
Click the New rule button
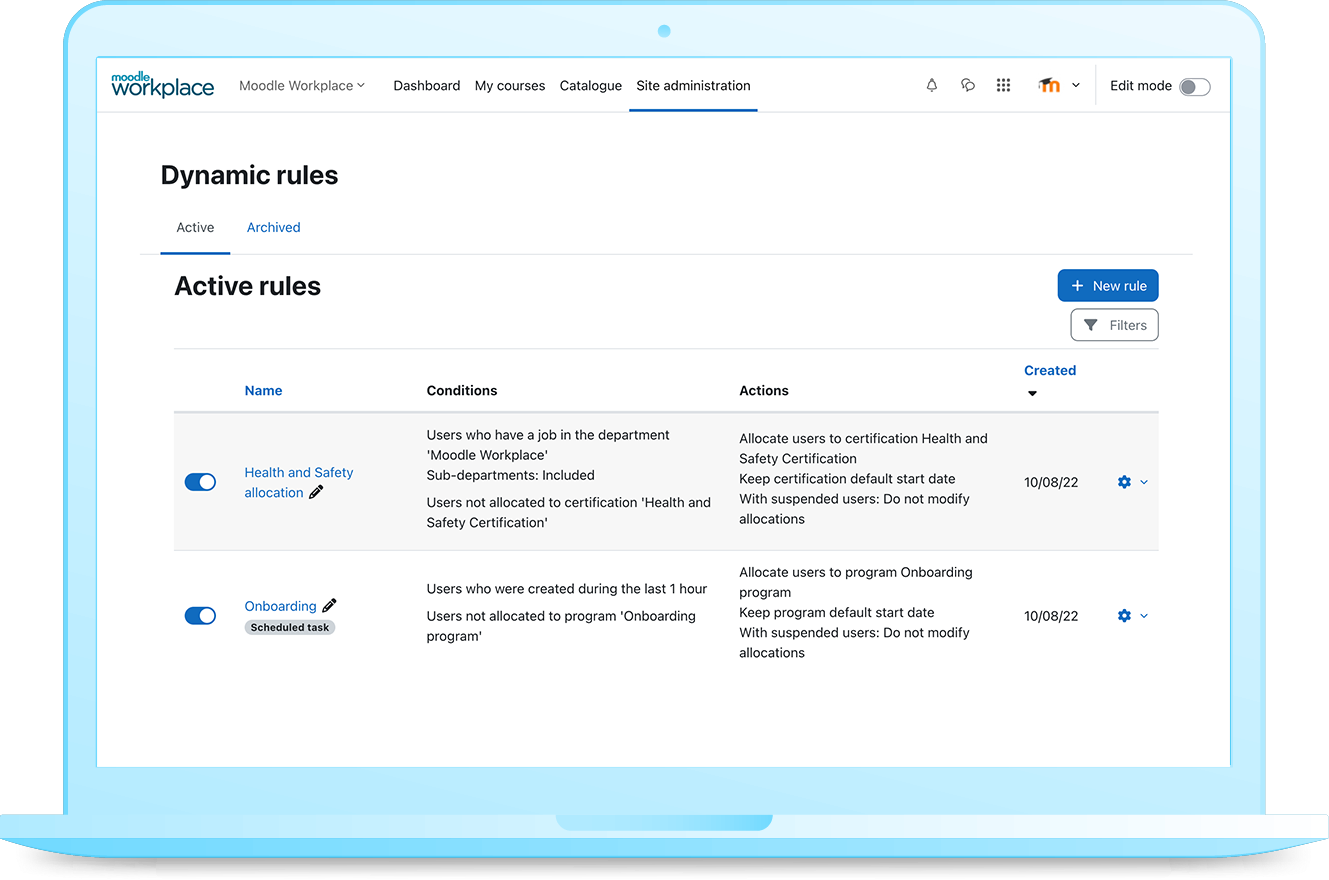[x=1108, y=286]
